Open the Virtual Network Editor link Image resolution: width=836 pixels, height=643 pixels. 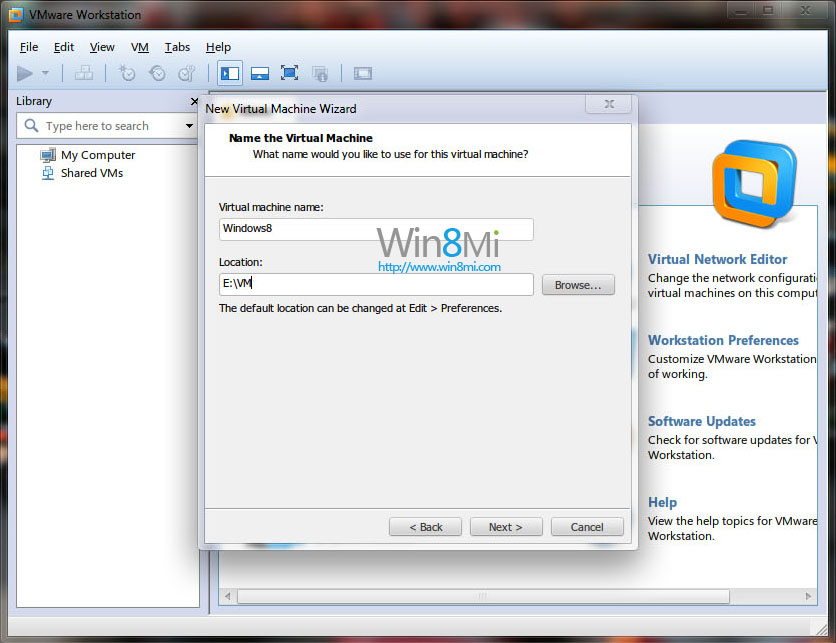click(717, 259)
